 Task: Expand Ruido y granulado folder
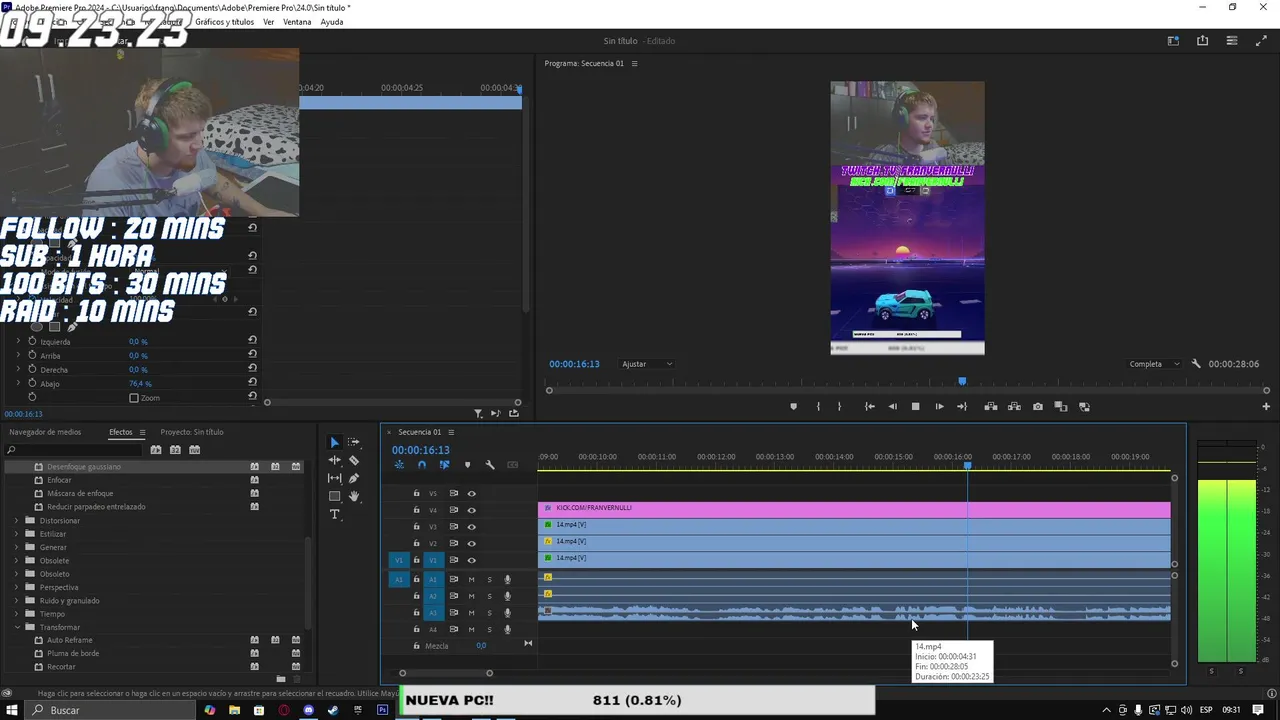click(x=17, y=601)
